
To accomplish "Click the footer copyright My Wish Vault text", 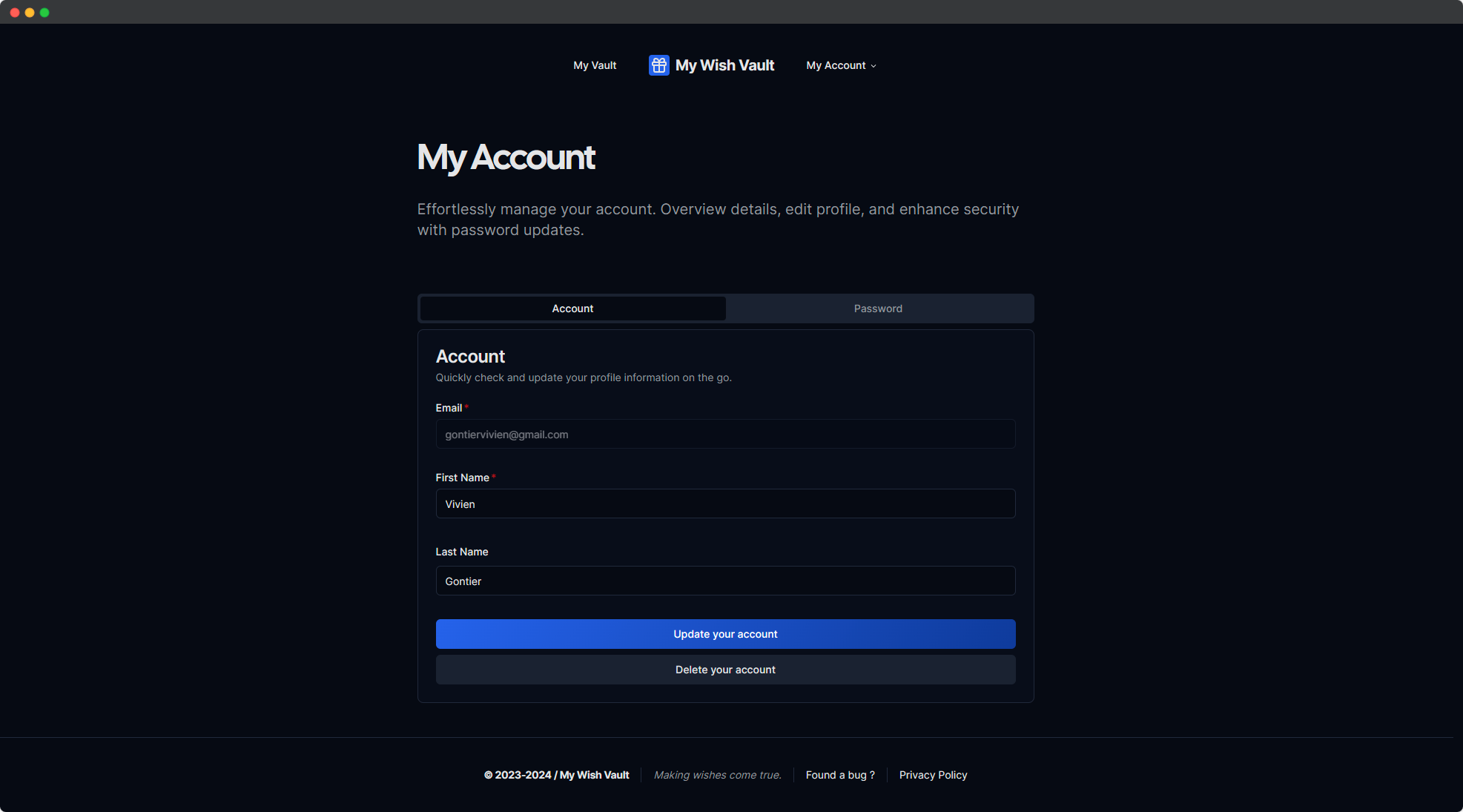I will [x=556, y=775].
